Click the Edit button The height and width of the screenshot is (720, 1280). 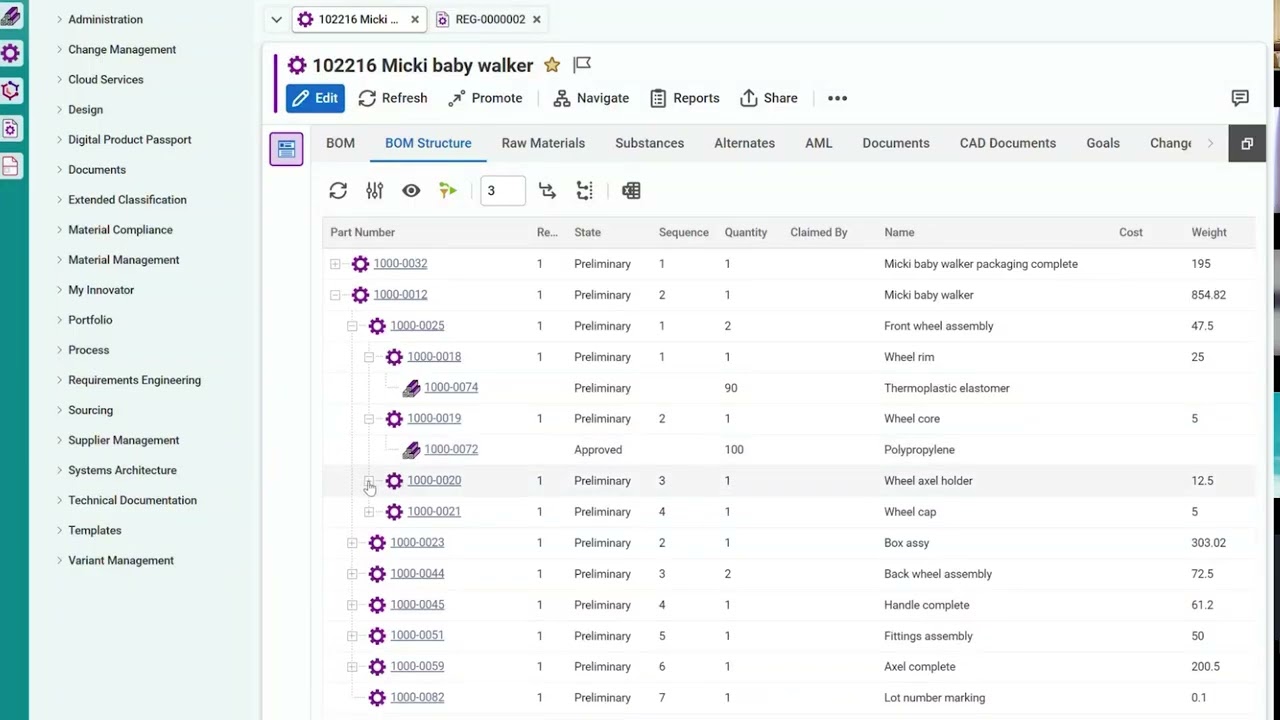pyautogui.click(x=315, y=98)
